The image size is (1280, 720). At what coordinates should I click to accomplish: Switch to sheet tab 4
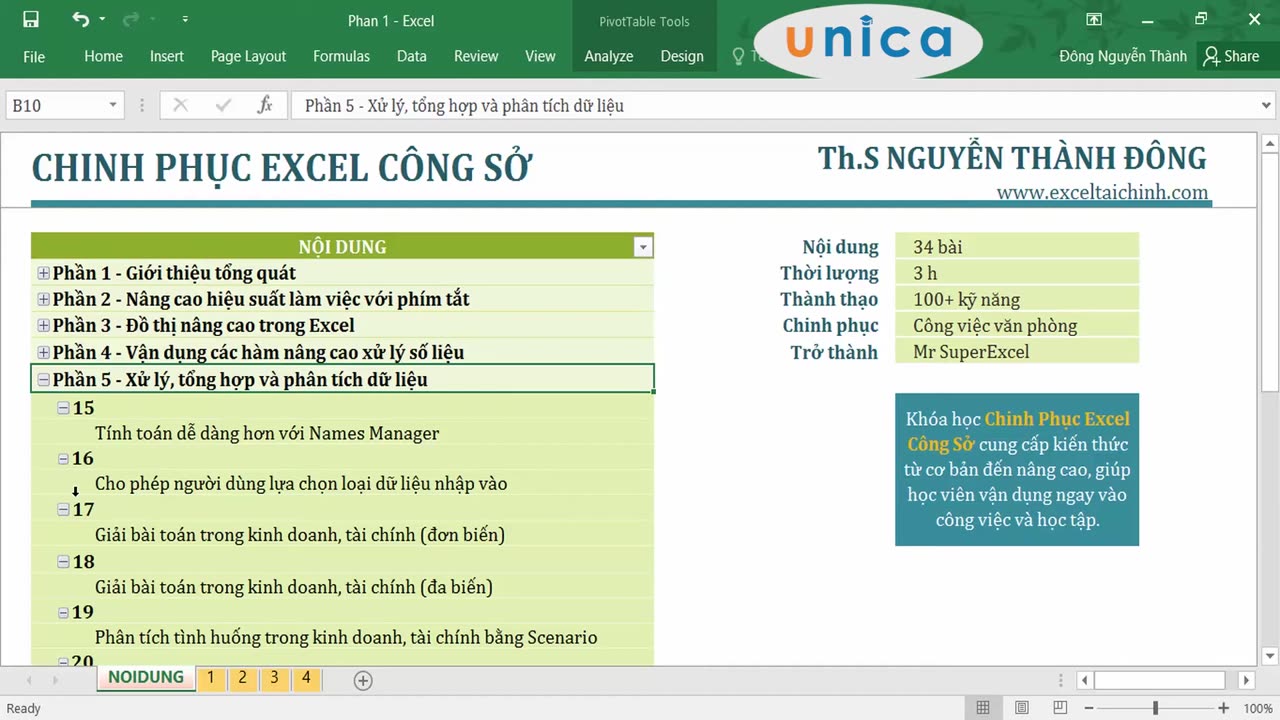click(x=306, y=677)
